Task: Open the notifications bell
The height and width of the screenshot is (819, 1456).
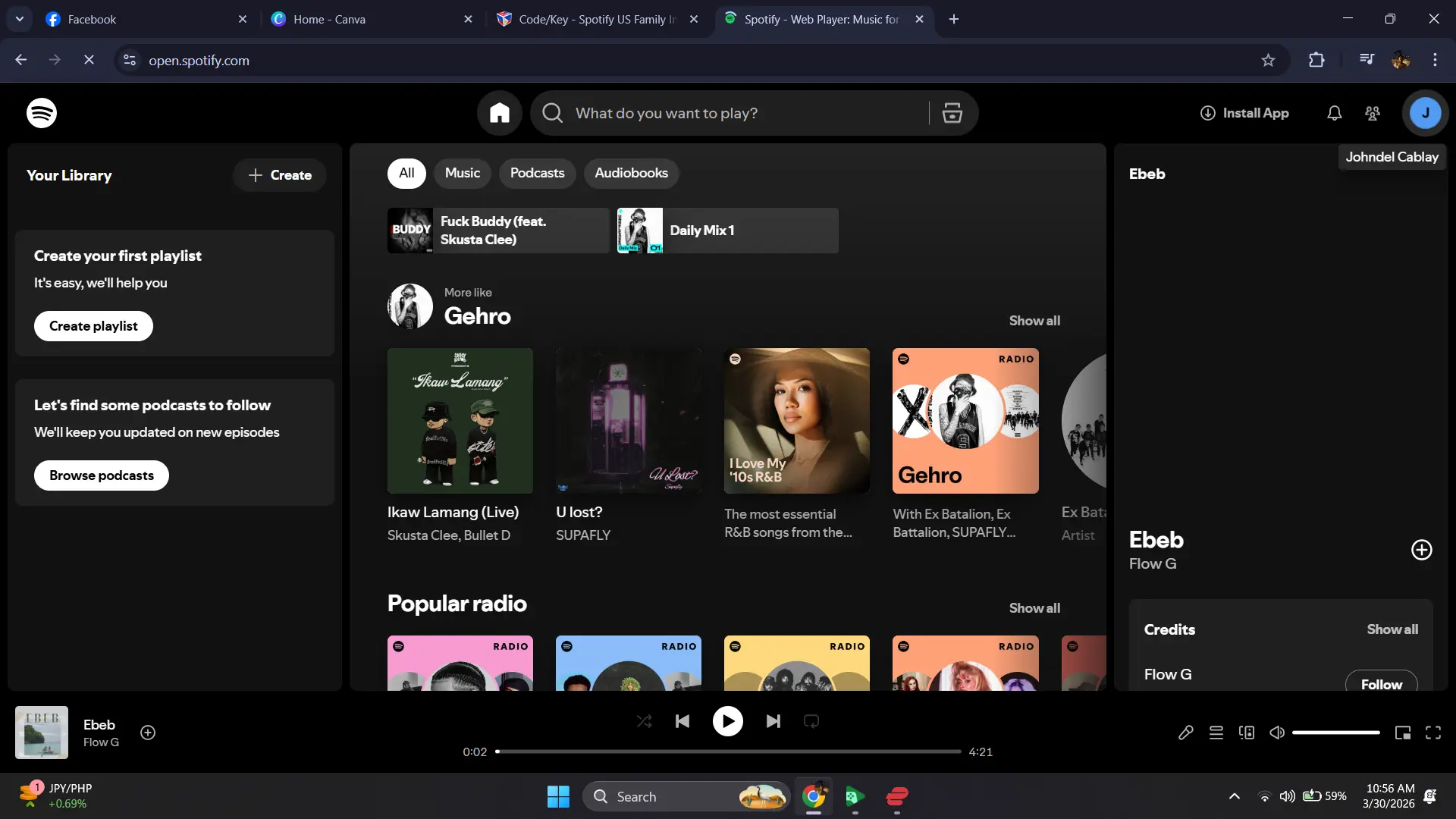Action: tap(1335, 113)
